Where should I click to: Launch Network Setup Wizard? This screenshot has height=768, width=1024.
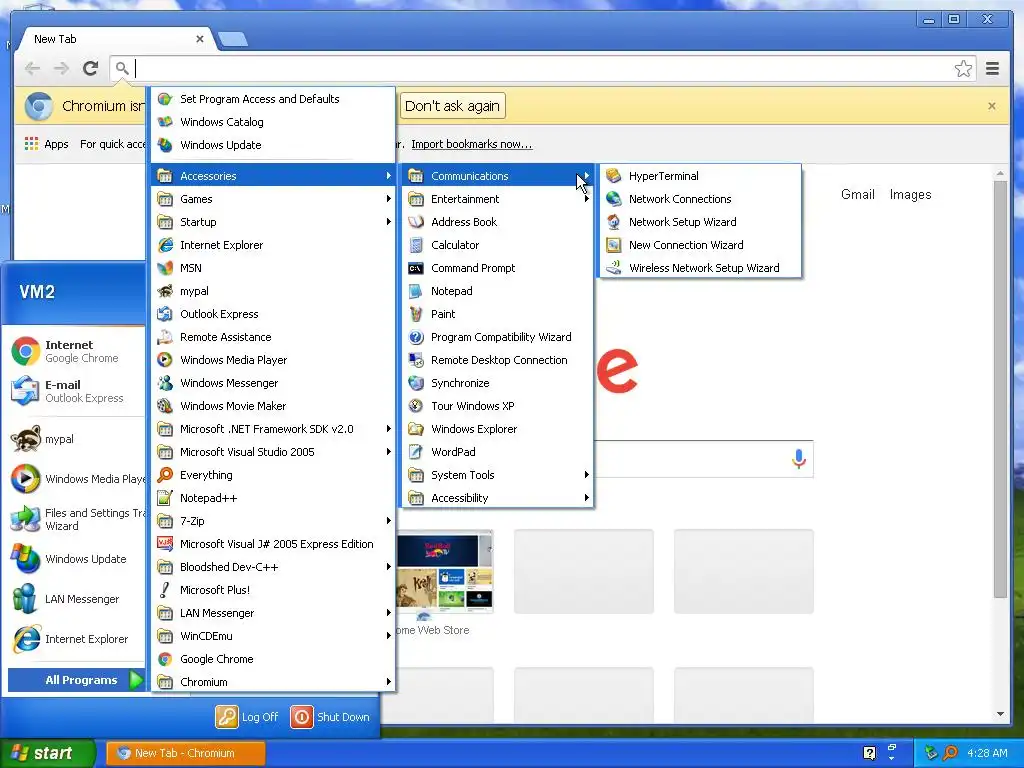pyautogui.click(x=700, y=222)
